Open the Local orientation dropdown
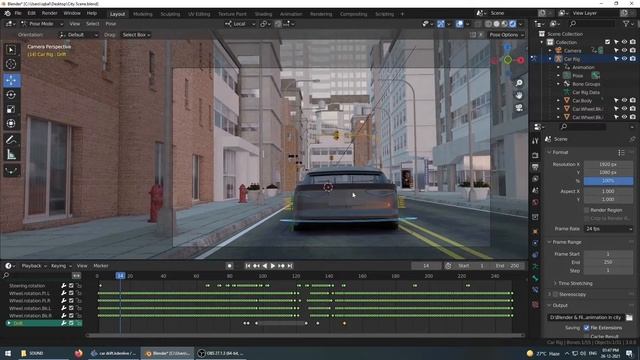The height and width of the screenshot is (360, 640). coord(240,24)
